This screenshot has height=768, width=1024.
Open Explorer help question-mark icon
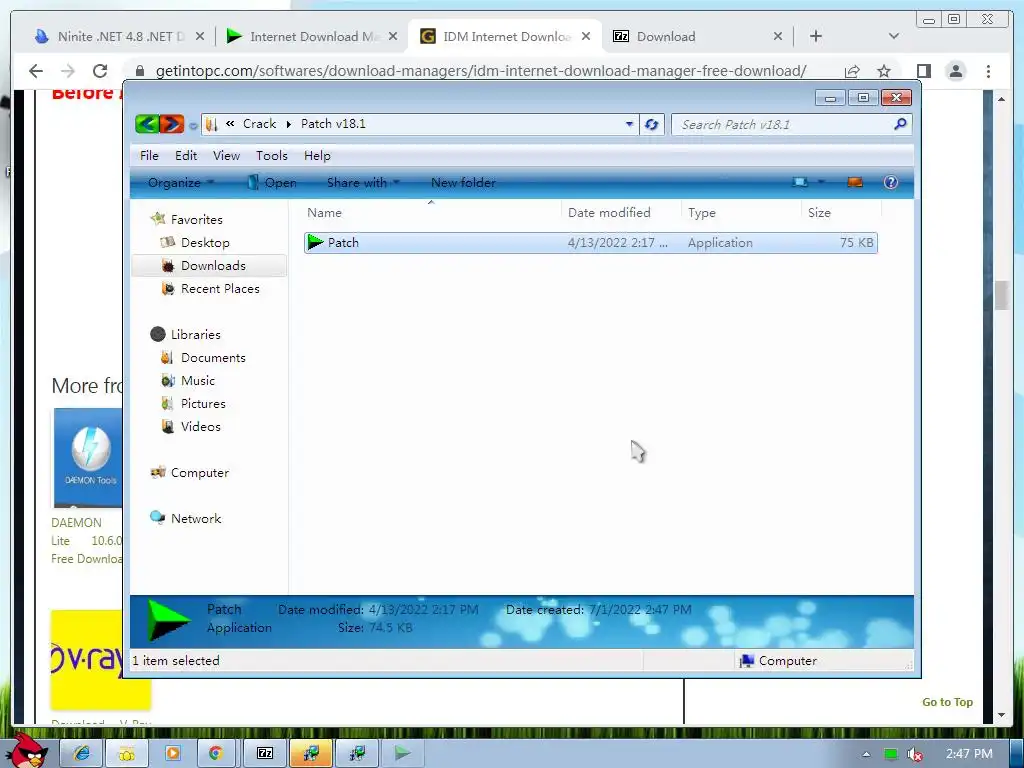click(891, 182)
